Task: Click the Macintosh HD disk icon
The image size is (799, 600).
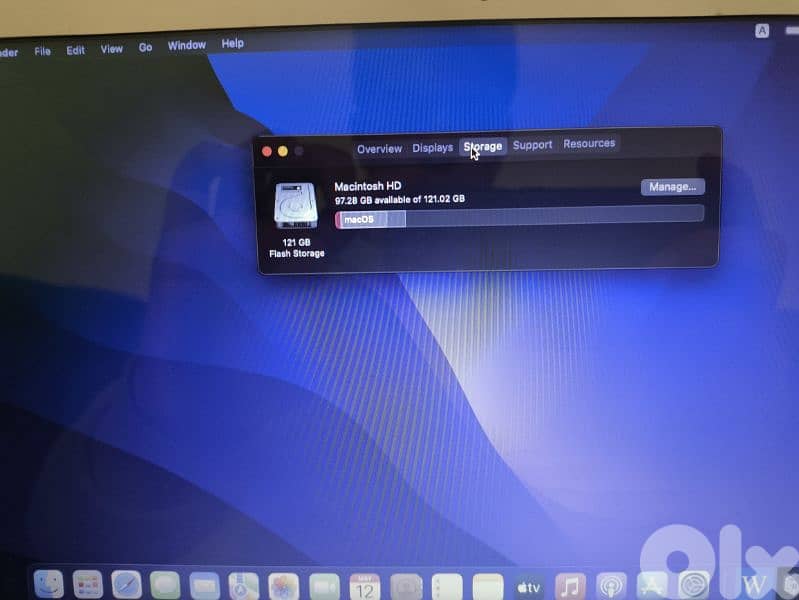Action: tap(296, 206)
